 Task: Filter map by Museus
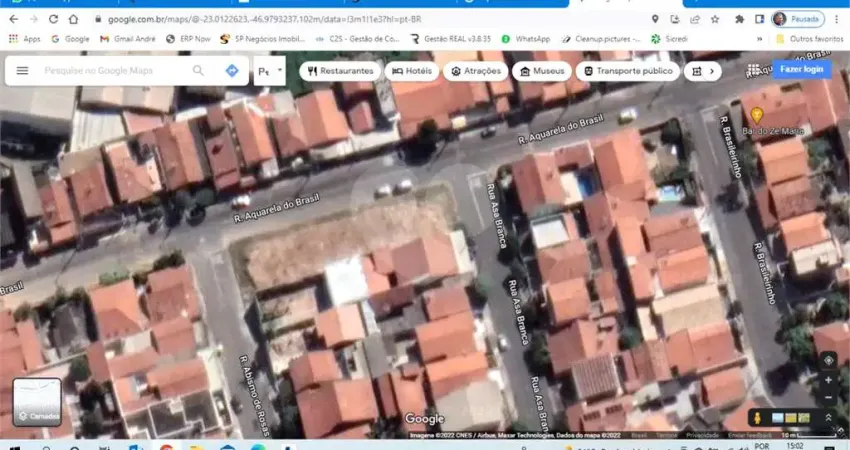[x=542, y=71]
